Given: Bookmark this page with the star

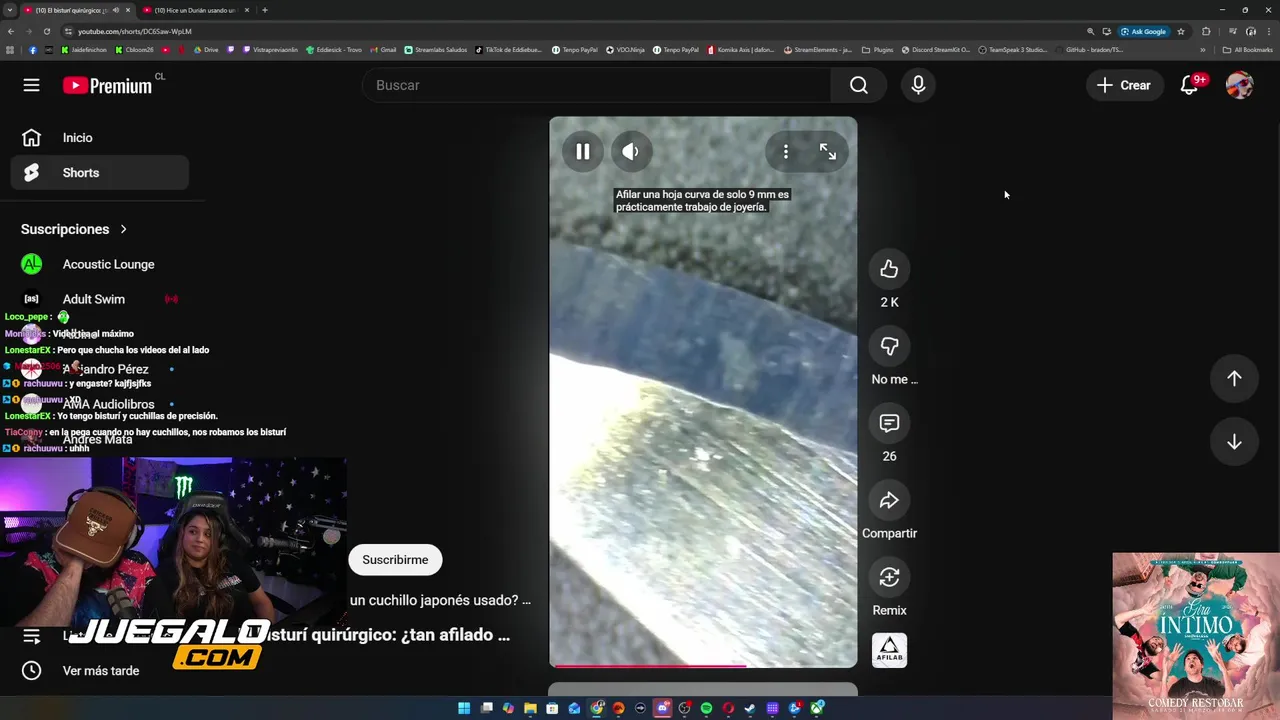Looking at the screenshot, I should pyautogui.click(x=1181, y=31).
